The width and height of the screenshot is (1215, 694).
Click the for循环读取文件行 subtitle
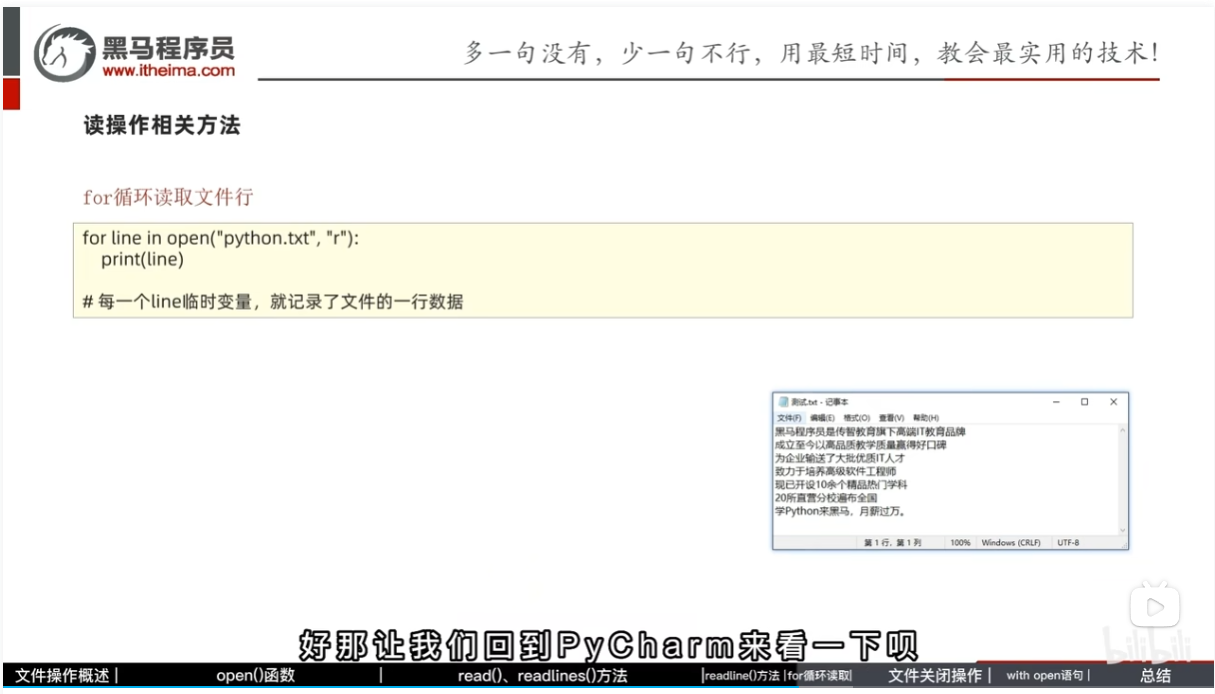tap(167, 197)
